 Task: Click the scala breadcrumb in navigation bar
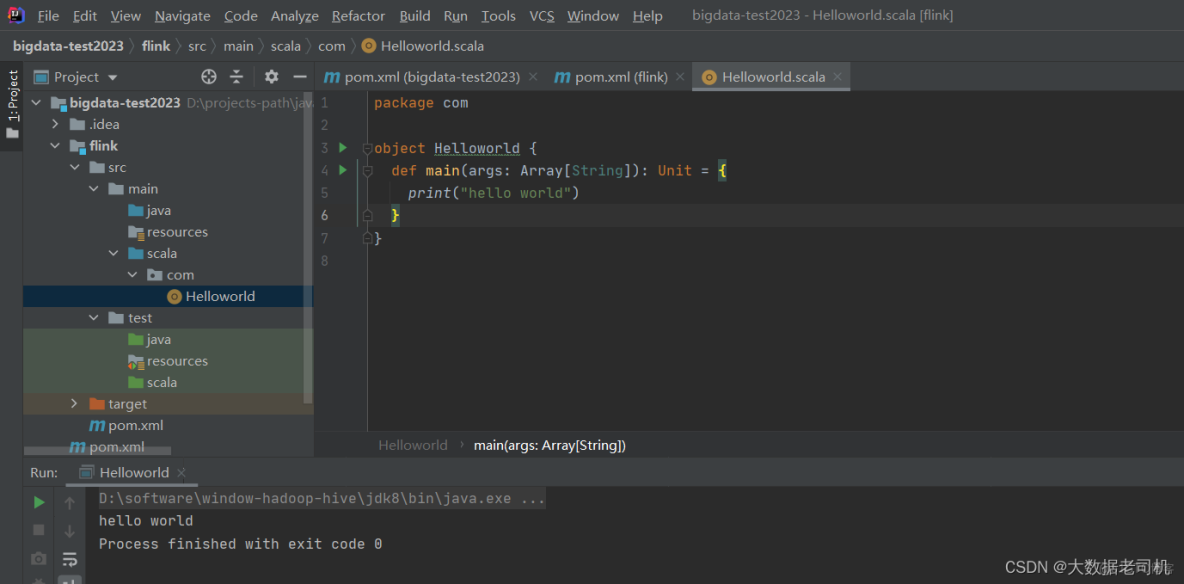(x=285, y=46)
